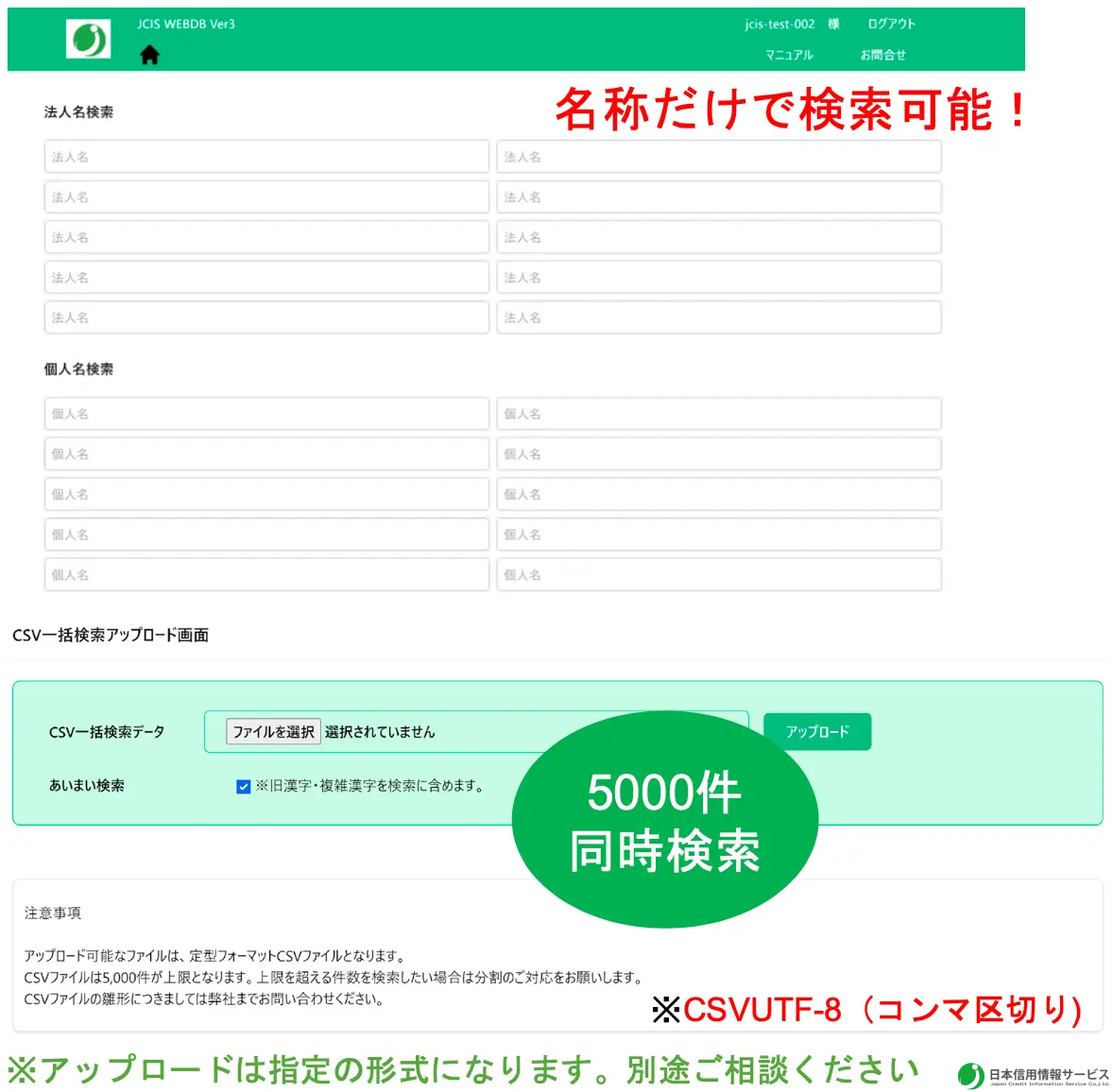Click the JCIS WEBDB Ver3 title

(x=186, y=24)
